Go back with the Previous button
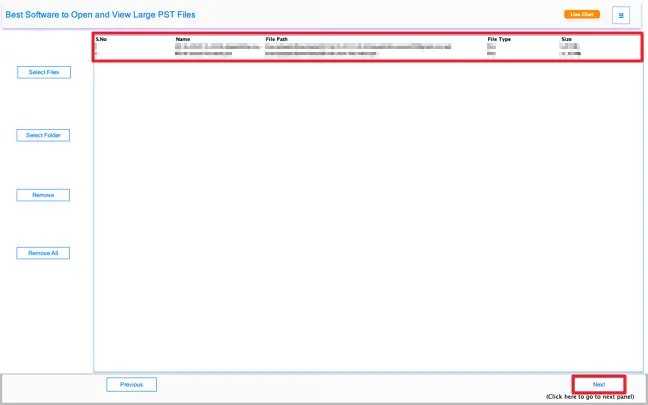 [131, 384]
